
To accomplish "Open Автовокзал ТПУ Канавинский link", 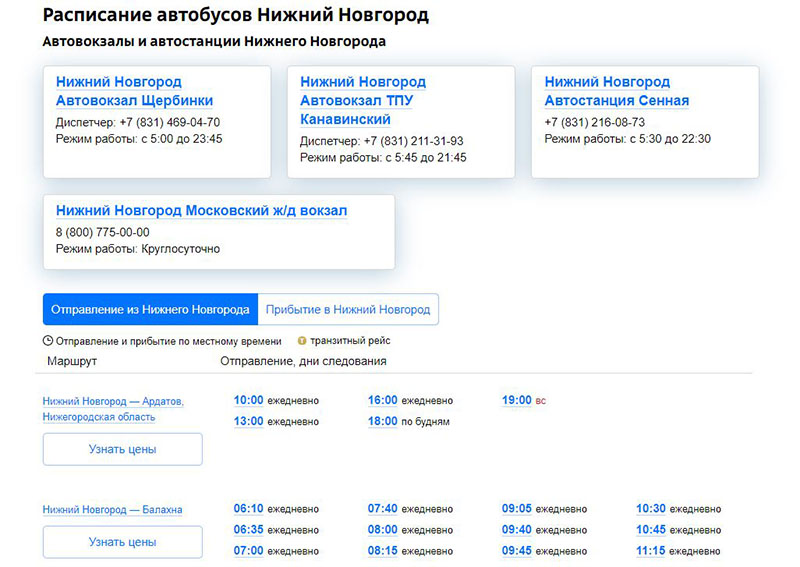I will click(x=362, y=100).
